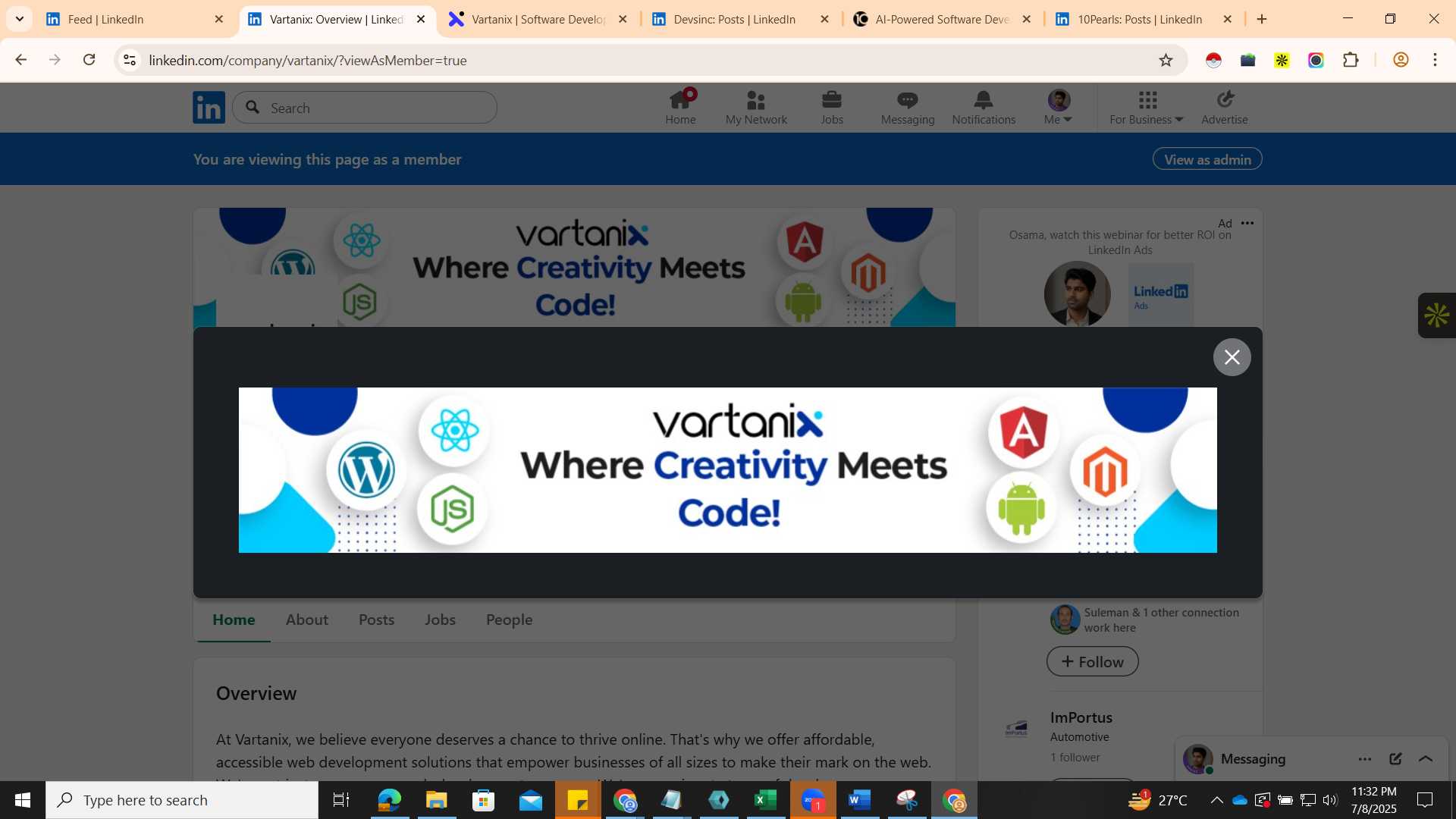Go back in browser history
This screenshot has height=819, width=1456.
[21, 60]
